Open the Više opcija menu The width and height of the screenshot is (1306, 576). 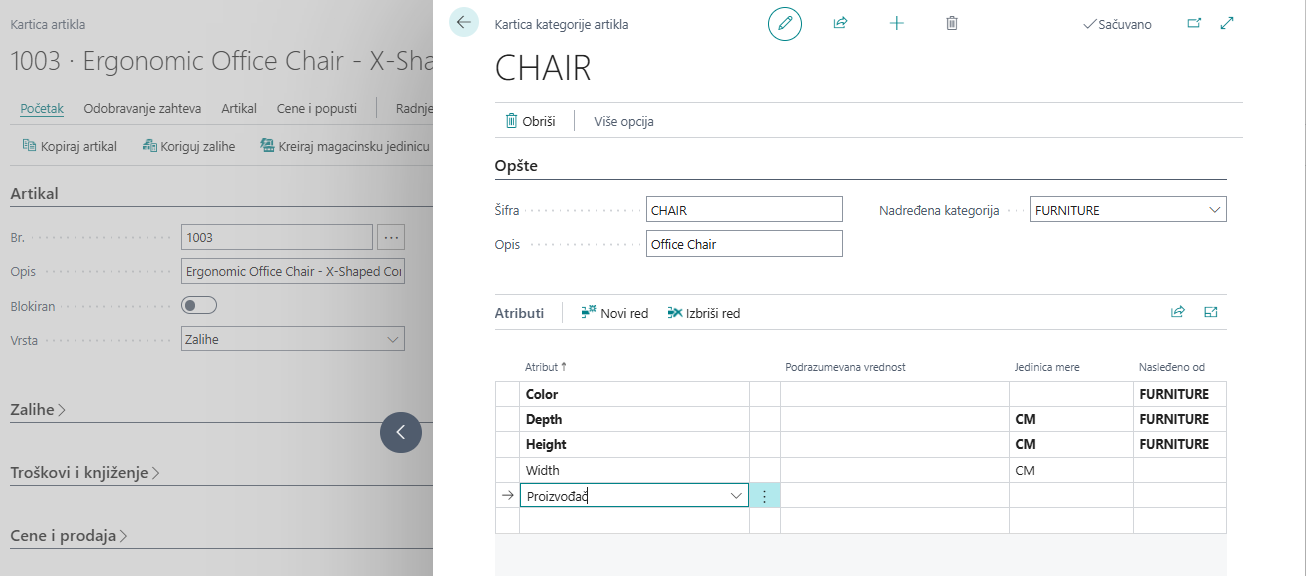coord(623,121)
